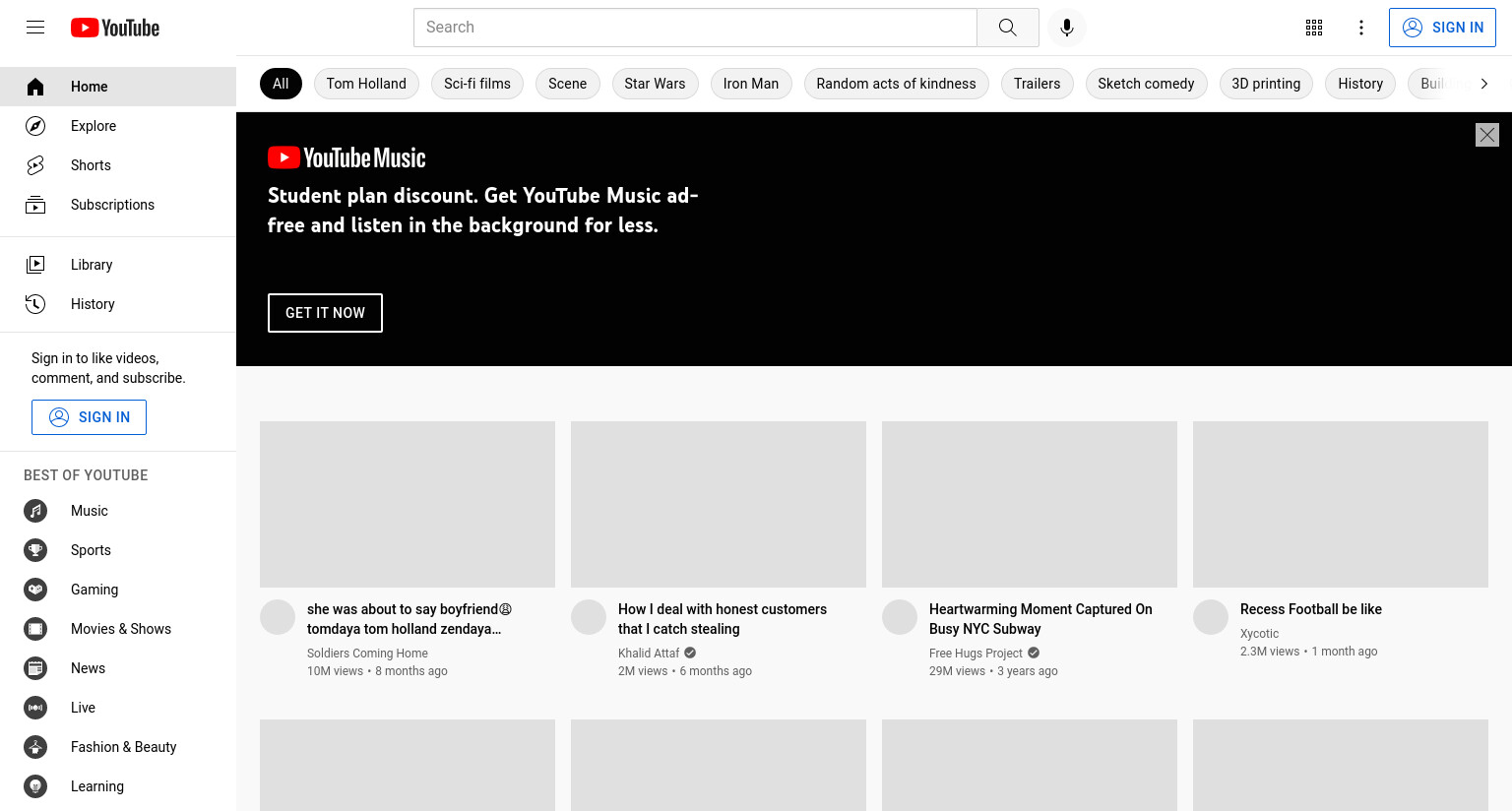Screen dimensions: 1512x811
Task: Open the three-dot settings menu
Action: [x=1361, y=28]
